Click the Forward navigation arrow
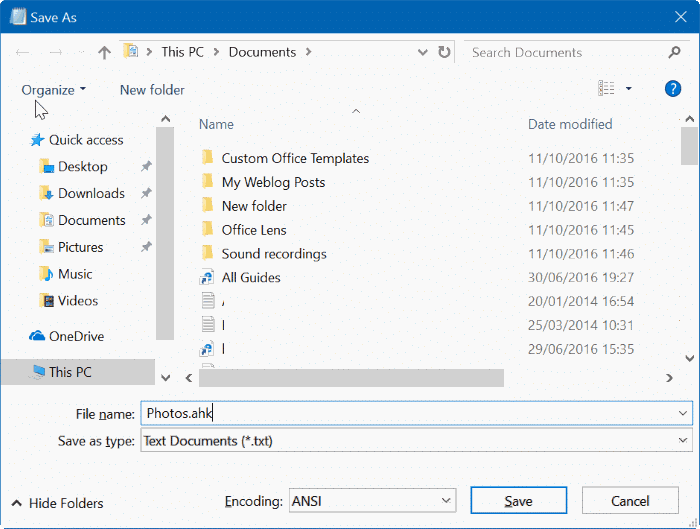700x529 pixels. pyautogui.click(x=56, y=53)
